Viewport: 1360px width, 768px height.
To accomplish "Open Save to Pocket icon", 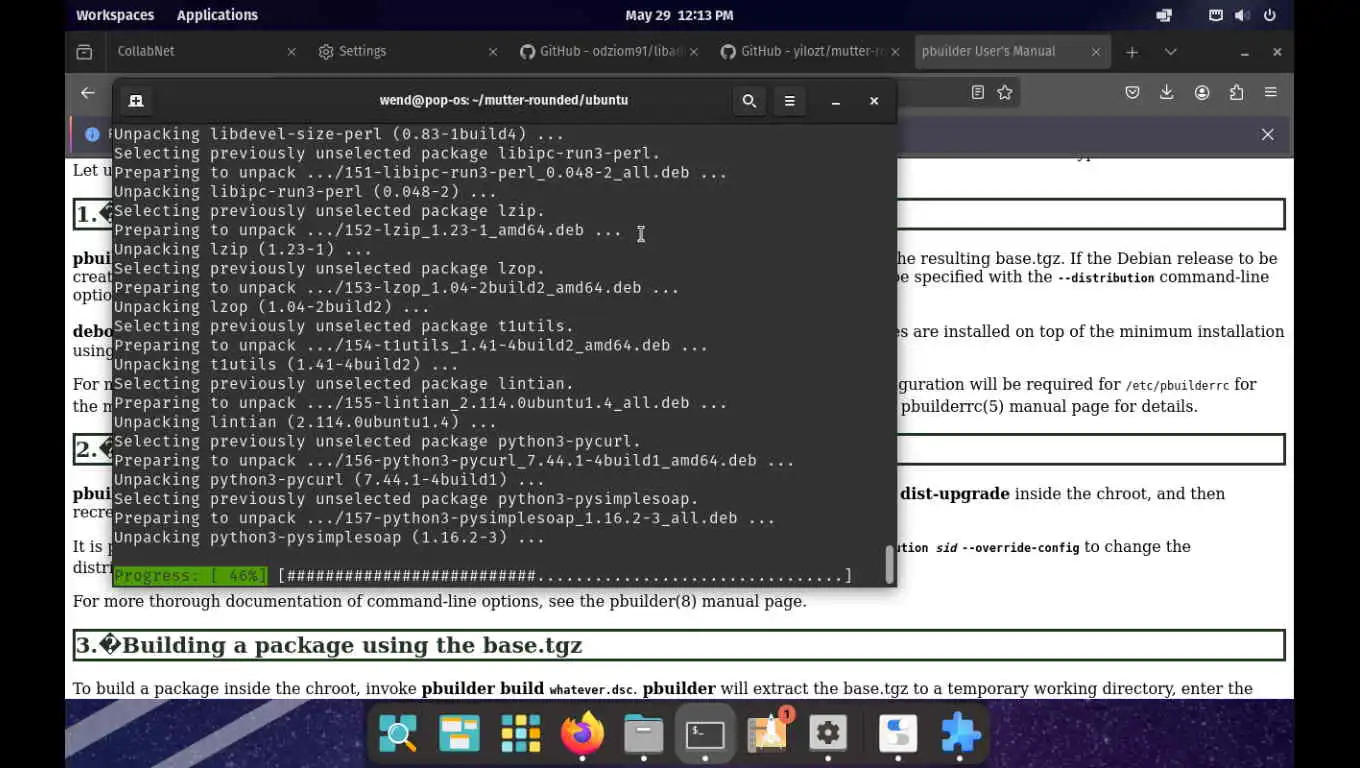I will click(x=1132, y=92).
